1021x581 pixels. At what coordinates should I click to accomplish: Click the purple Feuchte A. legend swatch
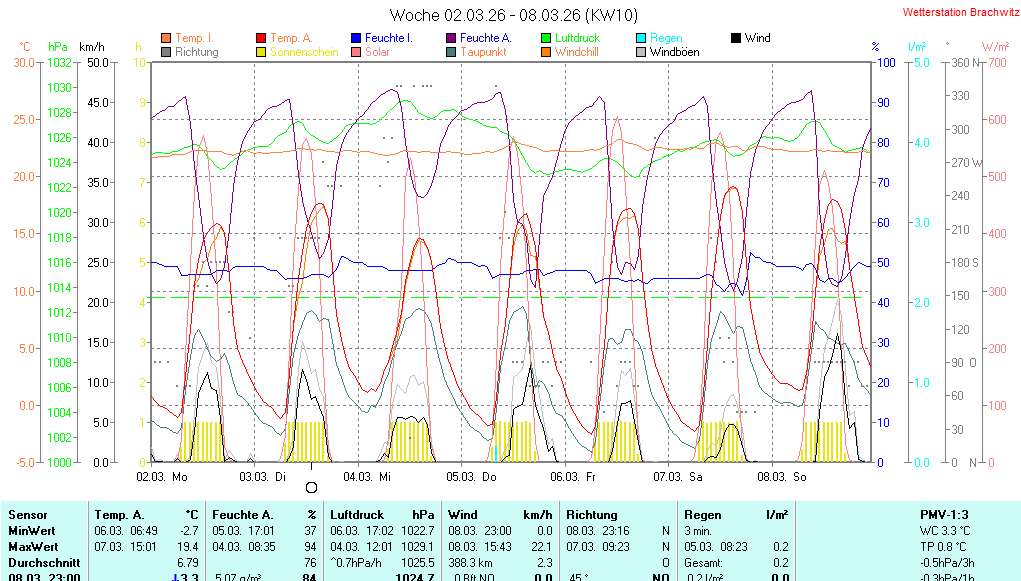(451, 38)
